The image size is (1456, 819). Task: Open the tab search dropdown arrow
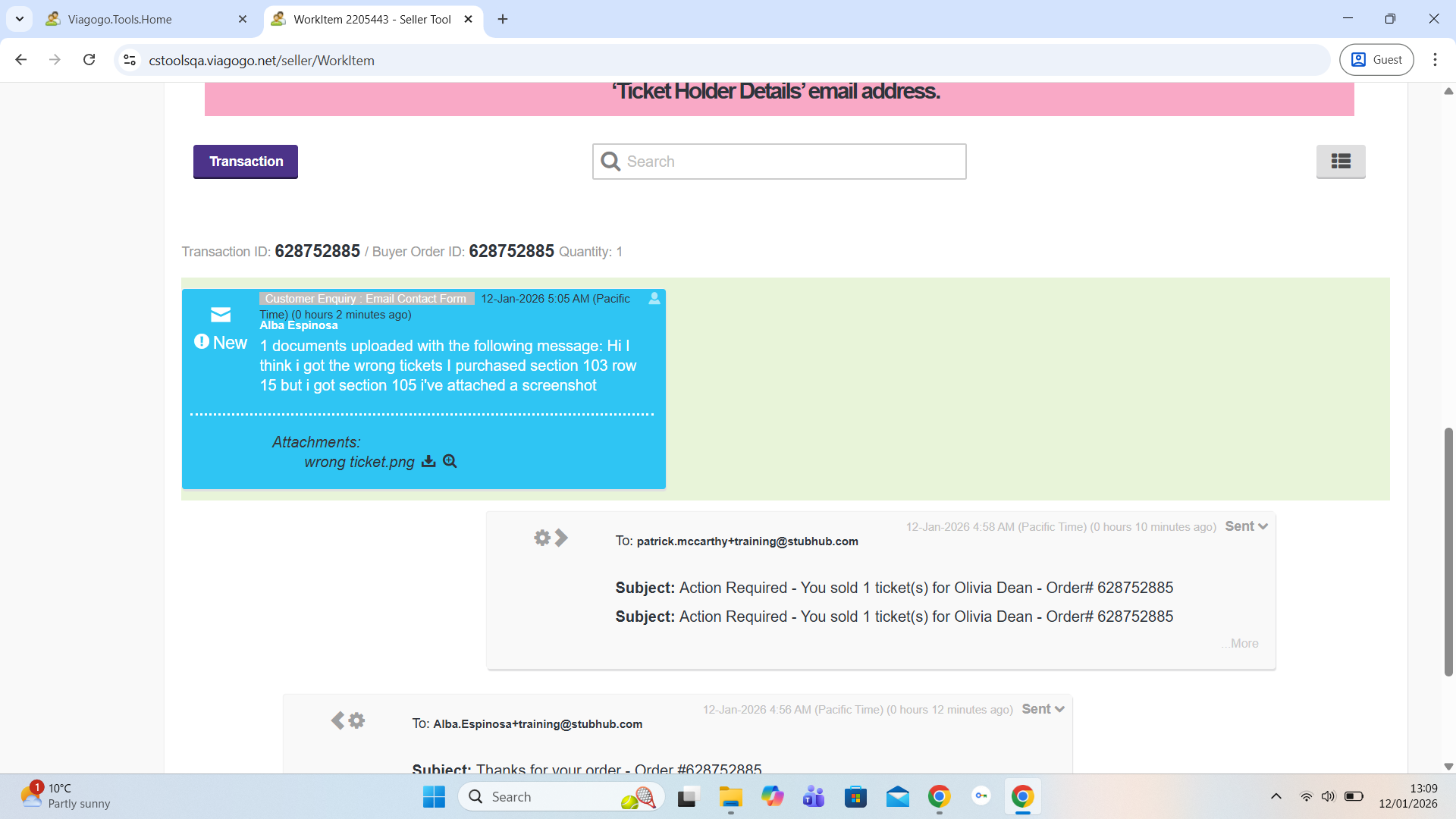click(20, 19)
